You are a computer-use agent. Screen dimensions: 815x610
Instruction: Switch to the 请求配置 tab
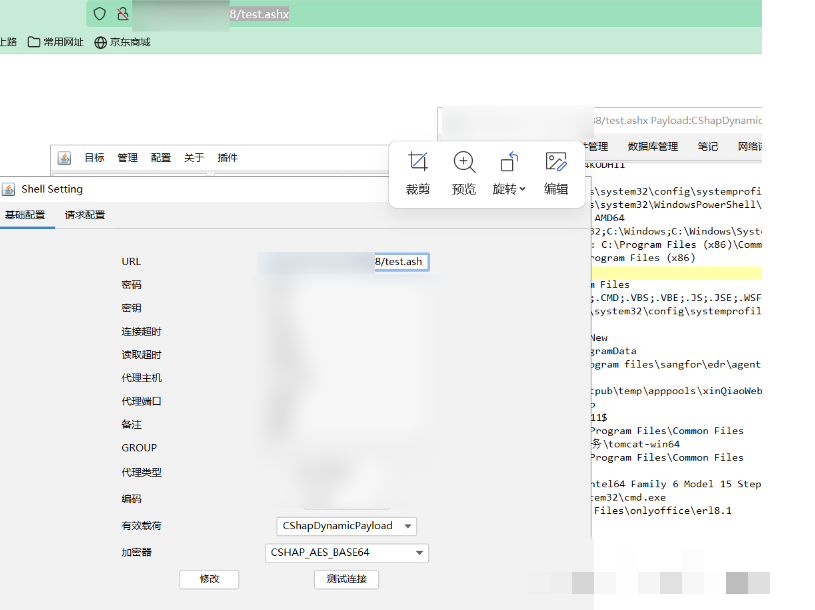coord(85,215)
